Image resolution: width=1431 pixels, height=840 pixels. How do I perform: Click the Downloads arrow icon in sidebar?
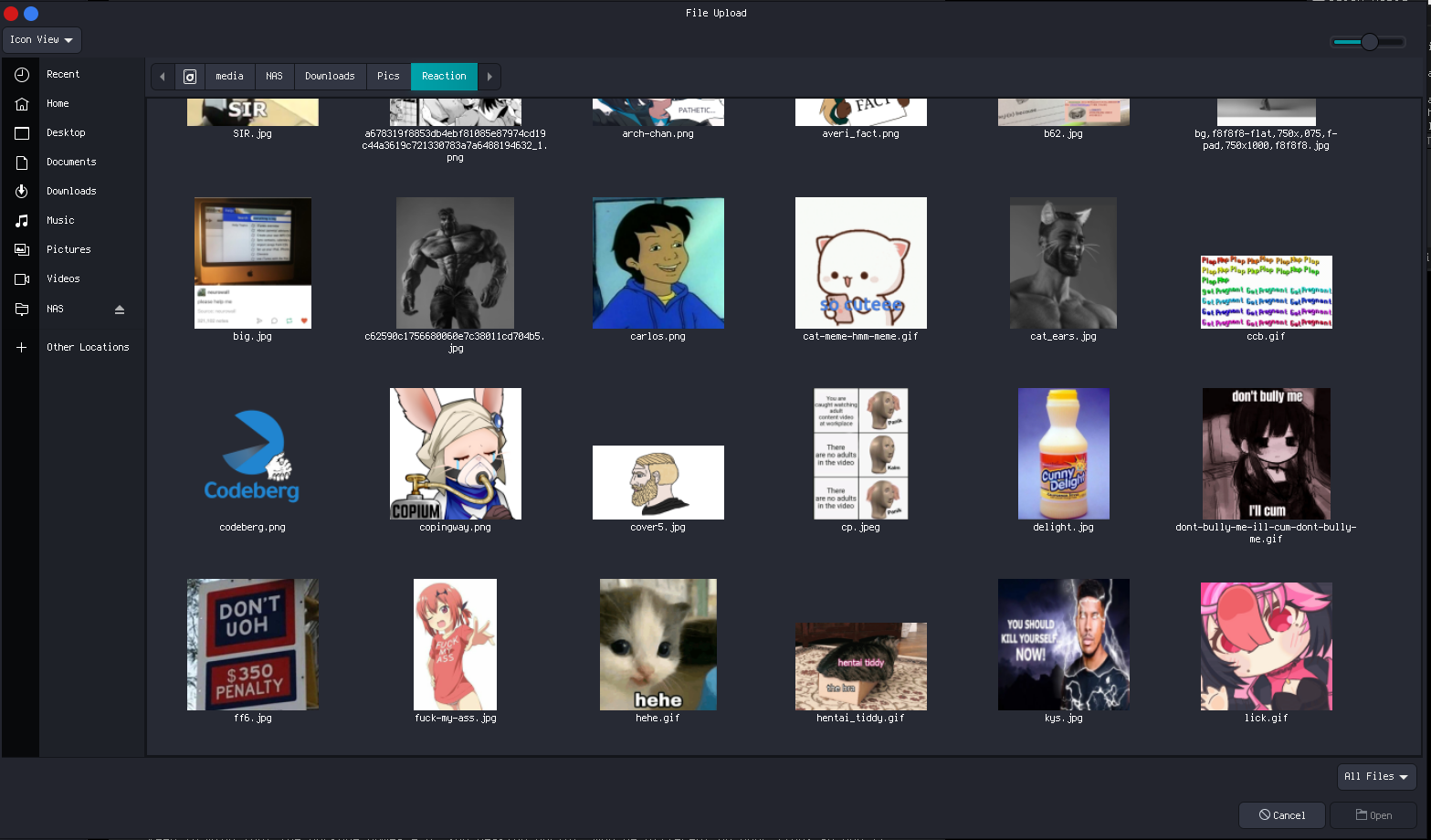point(22,192)
